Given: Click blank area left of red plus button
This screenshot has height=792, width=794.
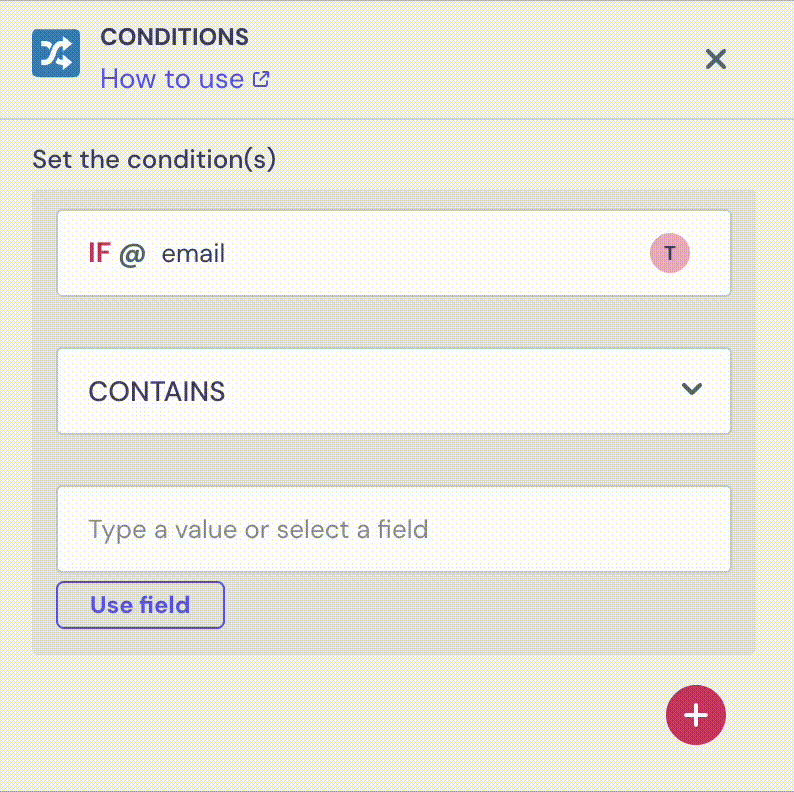Looking at the screenshot, I should point(350,715).
